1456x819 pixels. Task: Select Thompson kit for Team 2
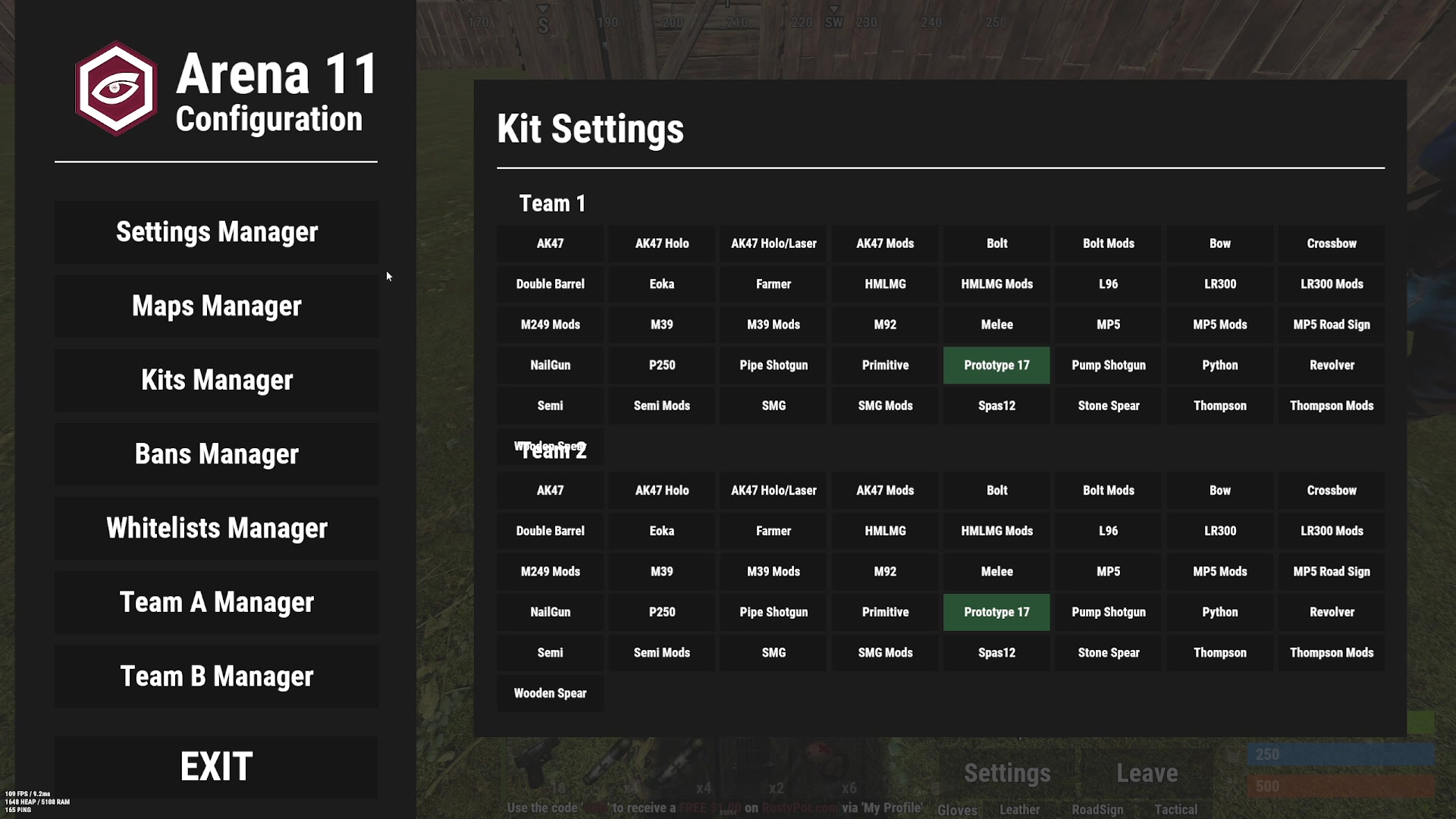click(x=1220, y=653)
